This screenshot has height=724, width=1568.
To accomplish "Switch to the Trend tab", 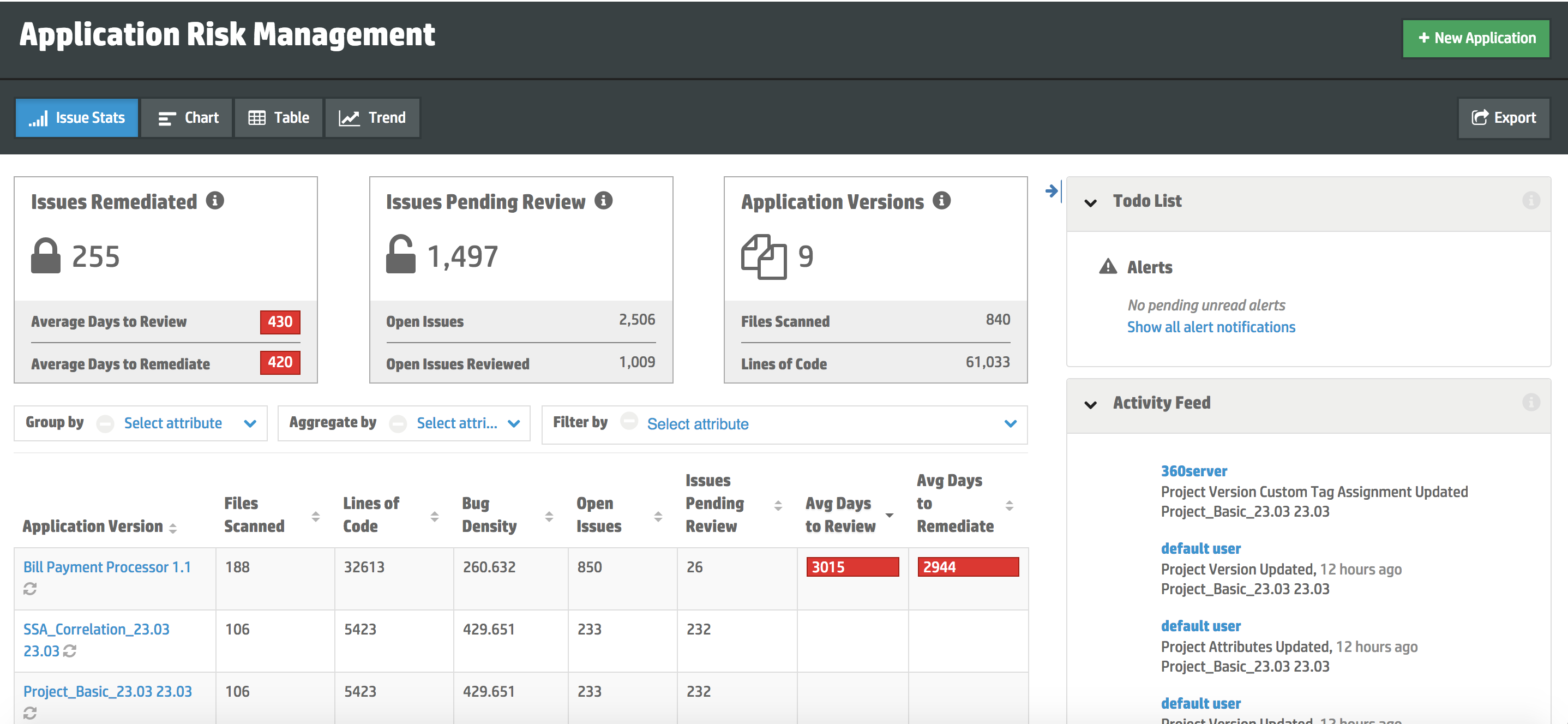I will tap(372, 117).
